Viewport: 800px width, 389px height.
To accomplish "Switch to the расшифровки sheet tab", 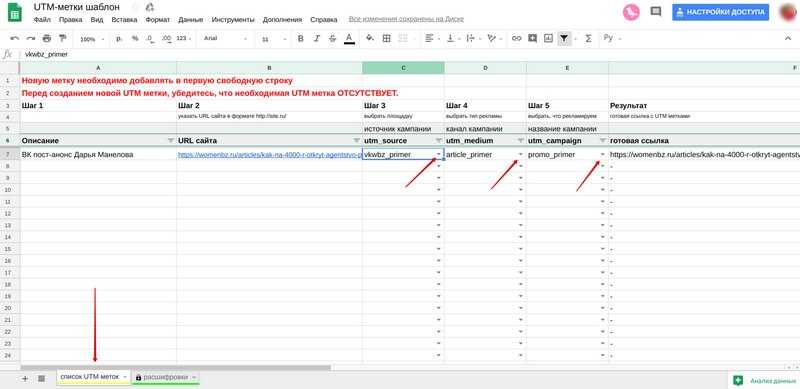I will click(166, 377).
